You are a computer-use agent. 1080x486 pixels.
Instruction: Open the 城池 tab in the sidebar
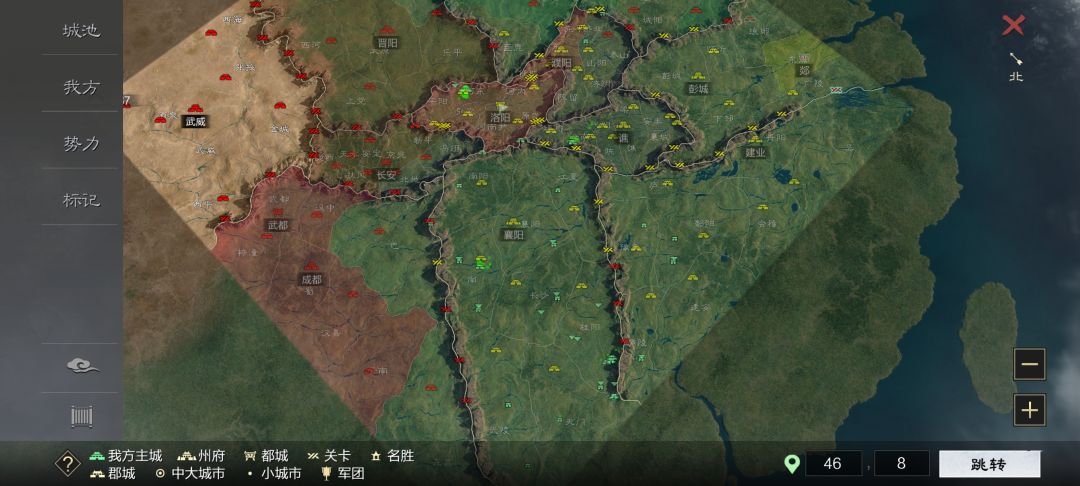click(82, 31)
